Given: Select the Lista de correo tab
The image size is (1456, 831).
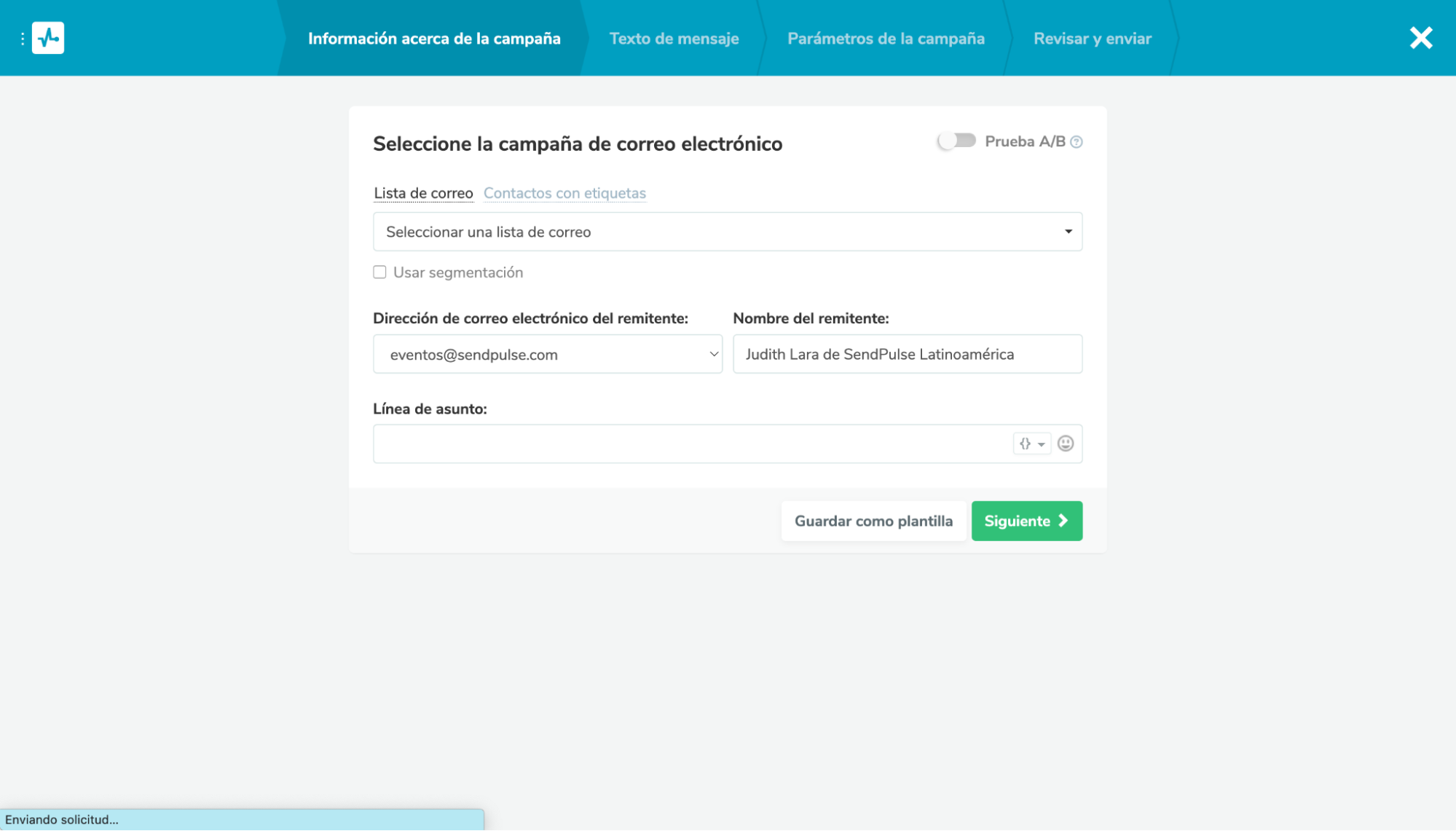Looking at the screenshot, I should click(x=423, y=193).
